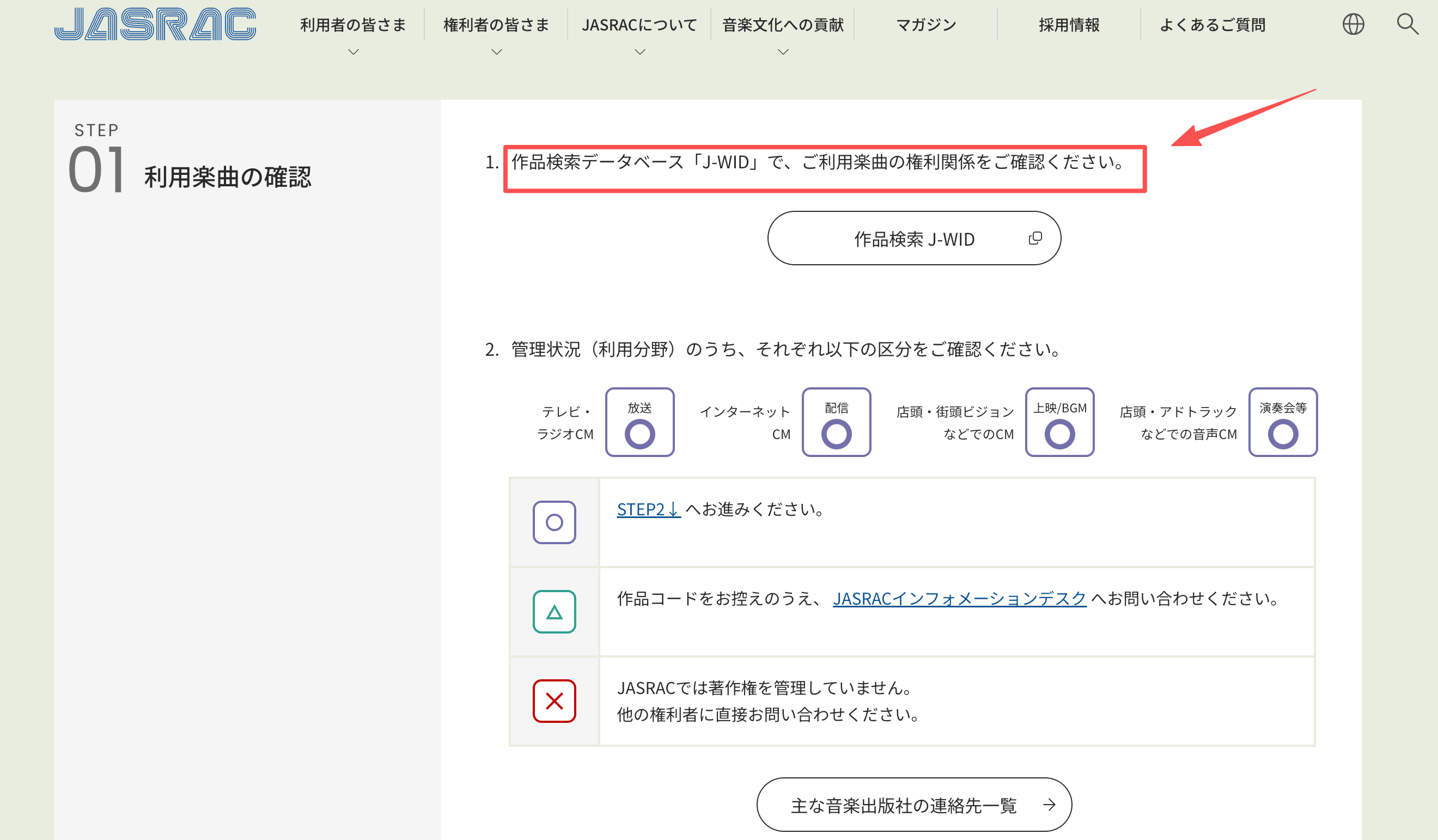Click the 店頭・アドトラックなどでの音声CM label
This screenshot has height=840, width=1438.
tap(1178, 423)
